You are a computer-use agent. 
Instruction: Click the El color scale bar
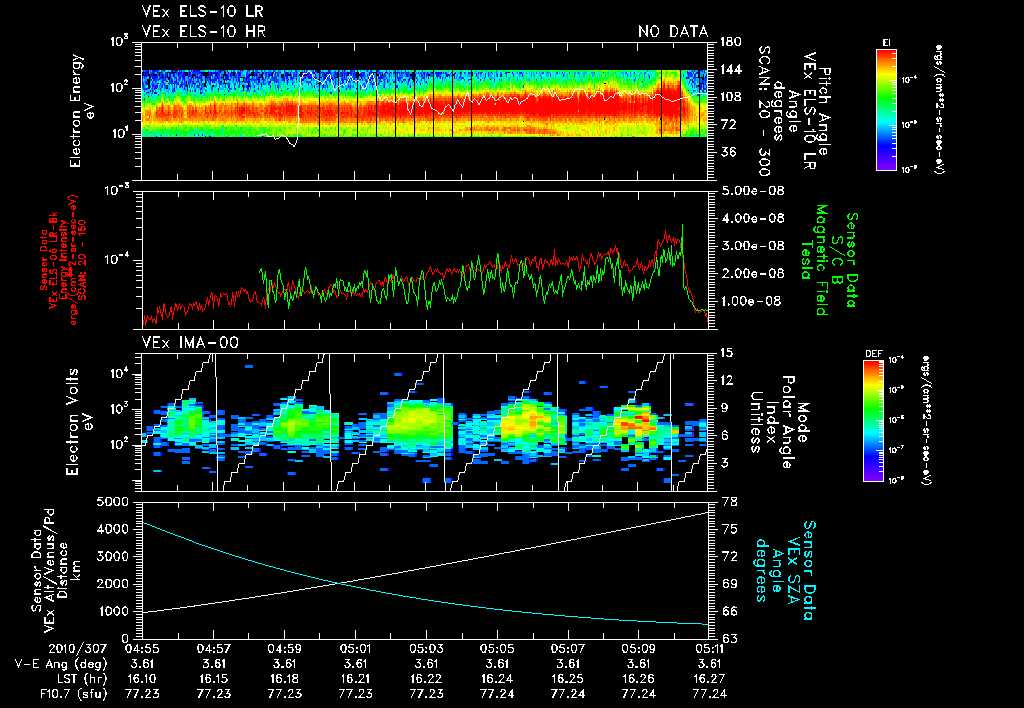(886, 109)
